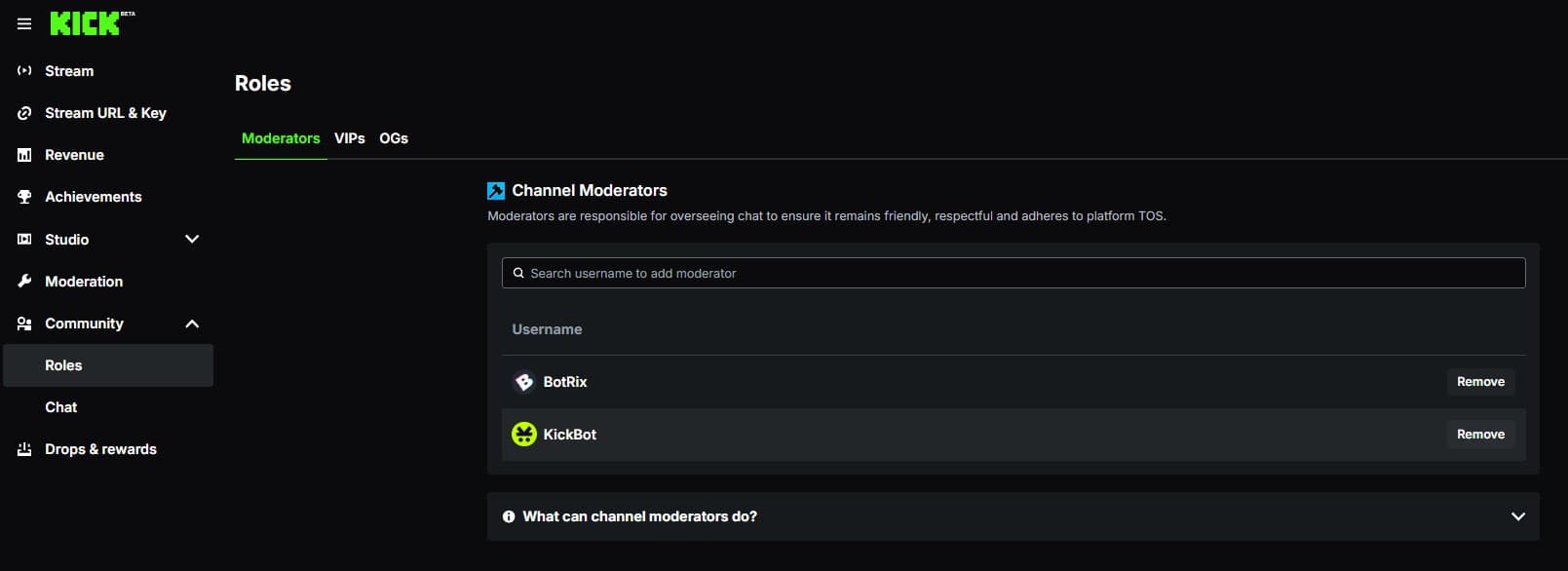Click the Moderation wrench icon

tap(24, 282)
